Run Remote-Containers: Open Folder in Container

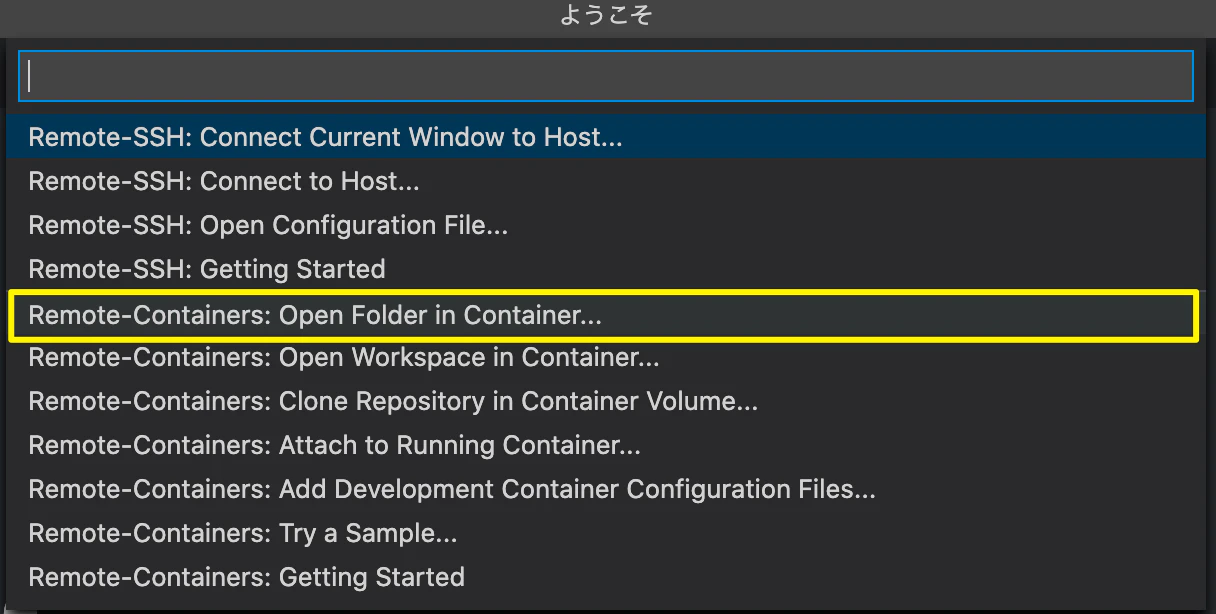tap(315, 315)
